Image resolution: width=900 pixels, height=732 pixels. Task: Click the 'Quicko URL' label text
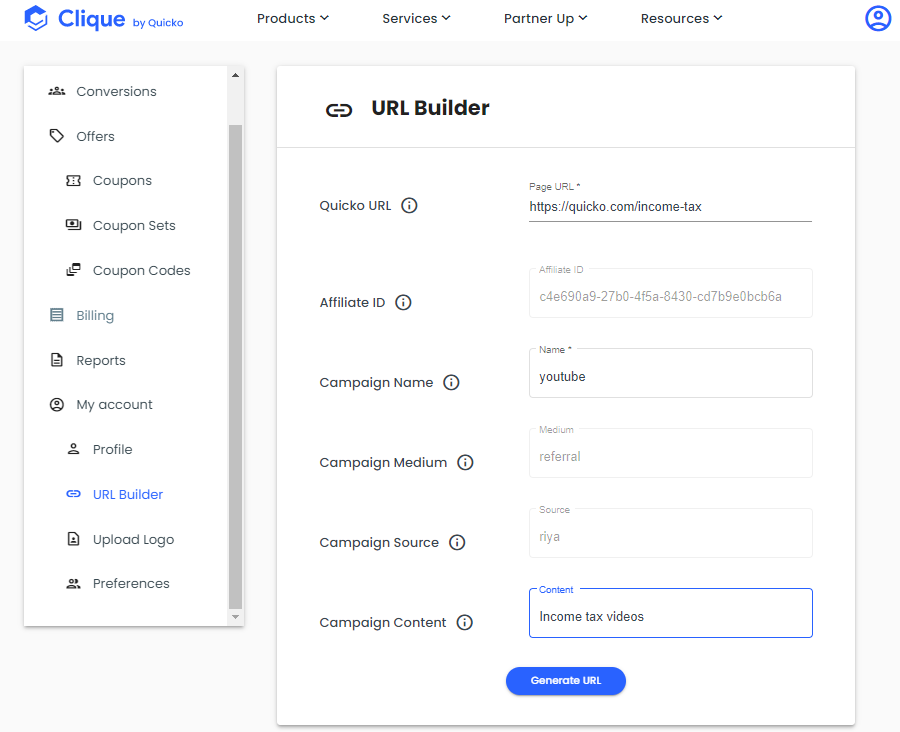pyautogui.click(x=355, y=206)
